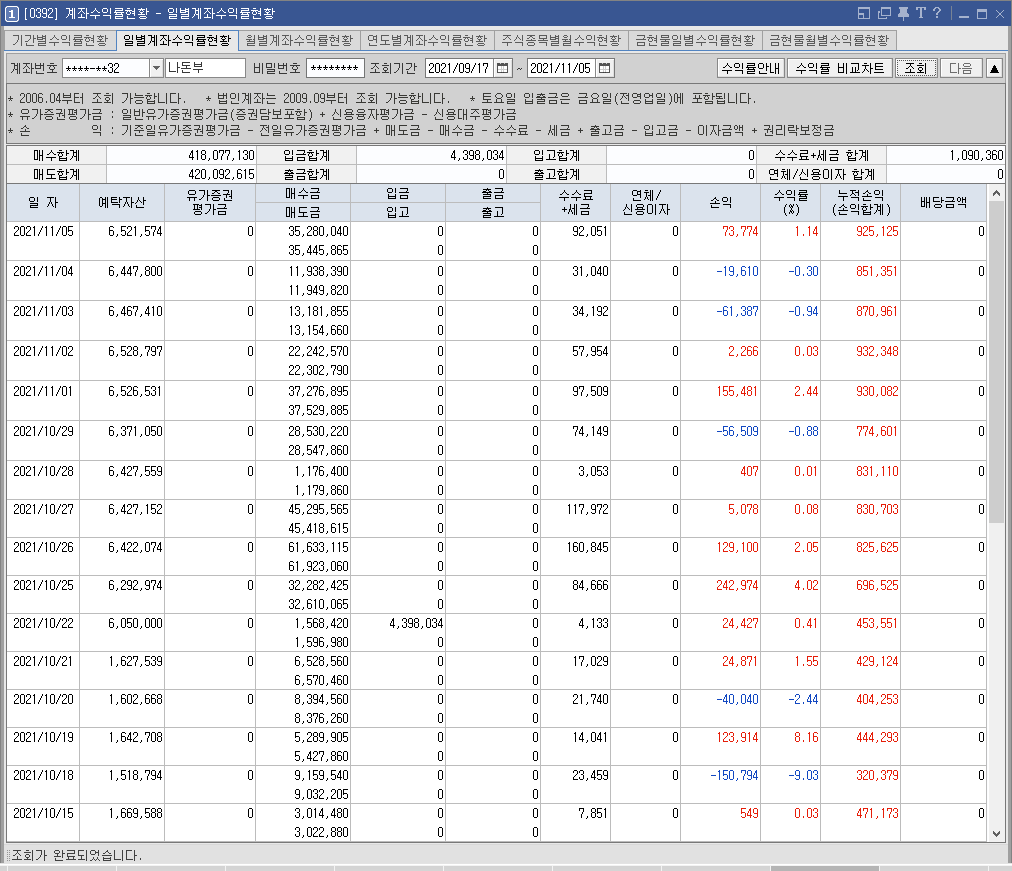Viewport: 1012px width, 871px height.
Task: Click the fee value 160,845
Action: pos(587,547)
